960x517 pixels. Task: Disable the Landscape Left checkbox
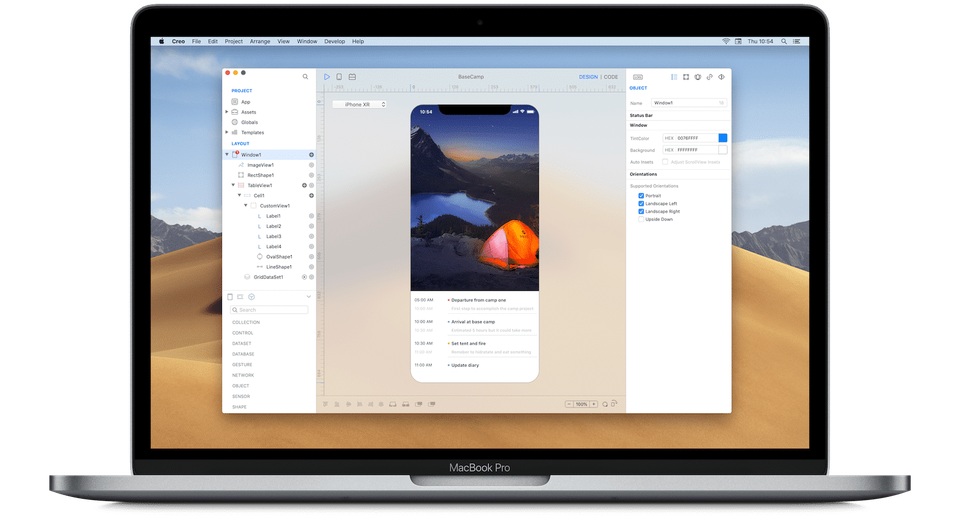point(641,203)
